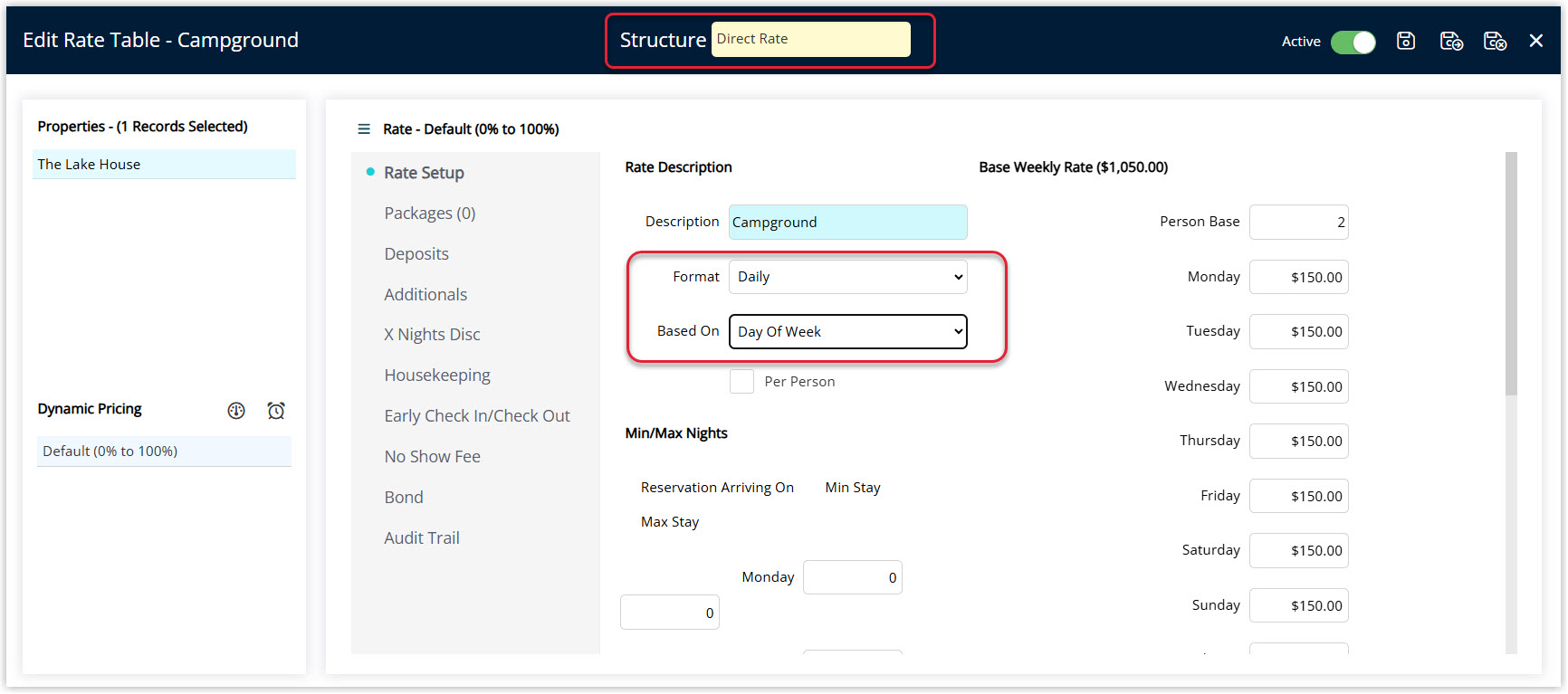The width and height of the screenshot is (1568, 694).
Task: Open Early Check In/Check Out section
Action: click(x=477, y=416)
